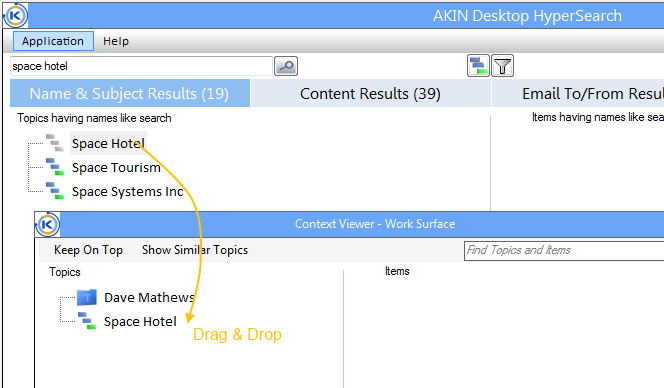Click the Context Viewer window logo icon
Viewport: 664px width, 388px height.
[47, 224]
